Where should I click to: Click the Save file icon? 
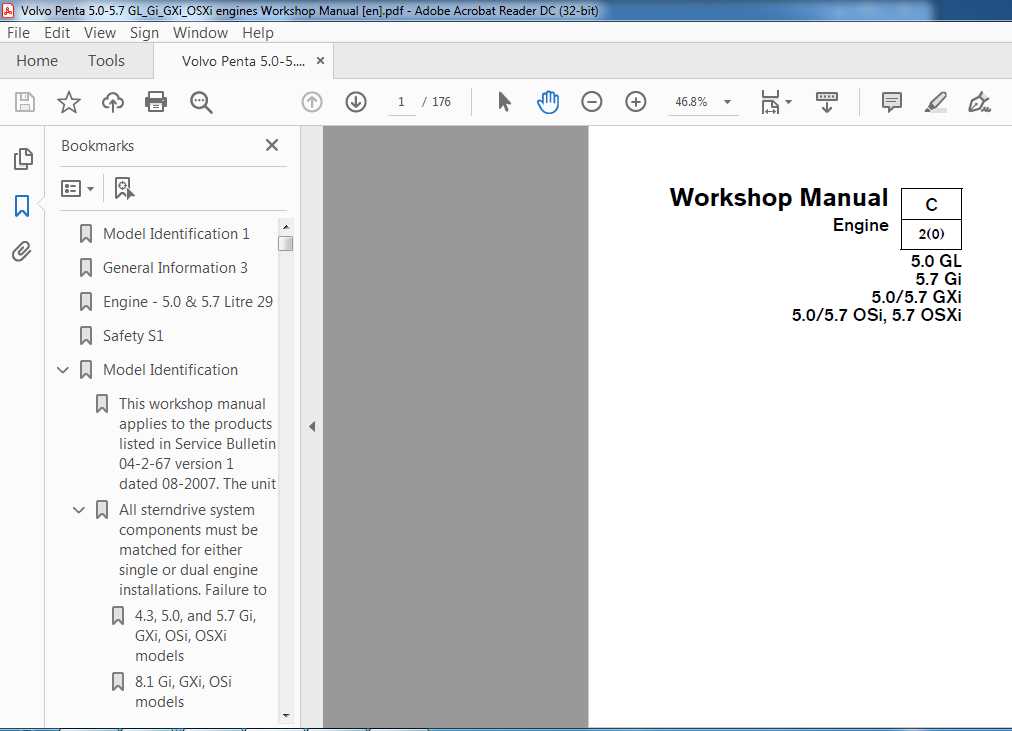pos(25,102)
